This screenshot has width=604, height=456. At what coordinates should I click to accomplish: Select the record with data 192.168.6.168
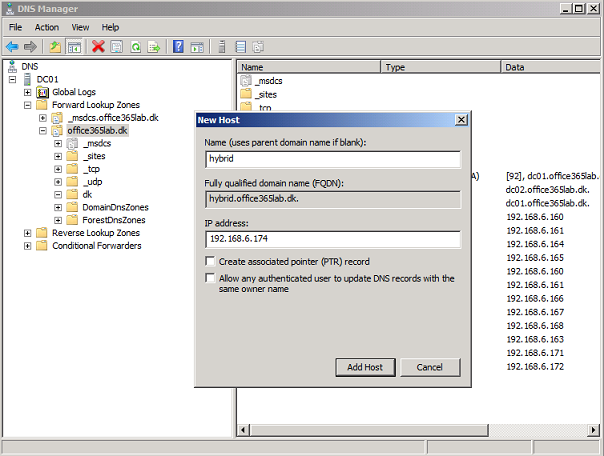[535, 326]
